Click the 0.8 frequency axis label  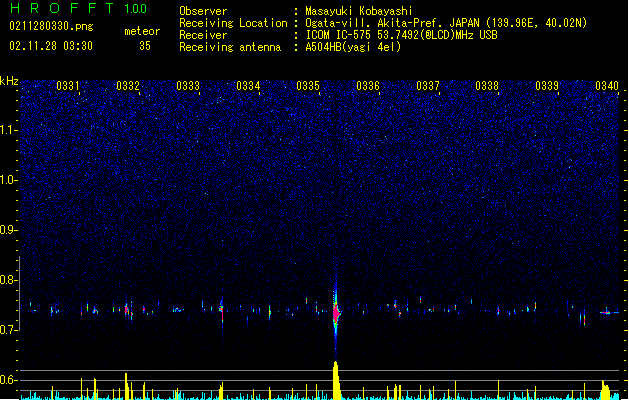pos(9,280)
